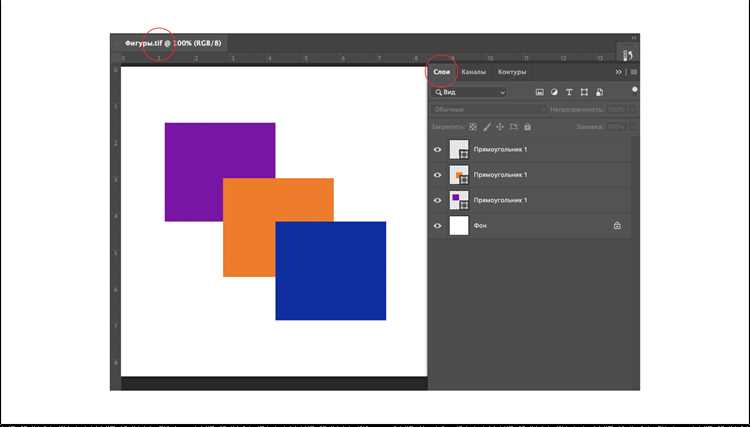Screen dimensions: 750x427
Task: Click the Непрозрачность opacity value field
Action: click(x=617, y=109)
